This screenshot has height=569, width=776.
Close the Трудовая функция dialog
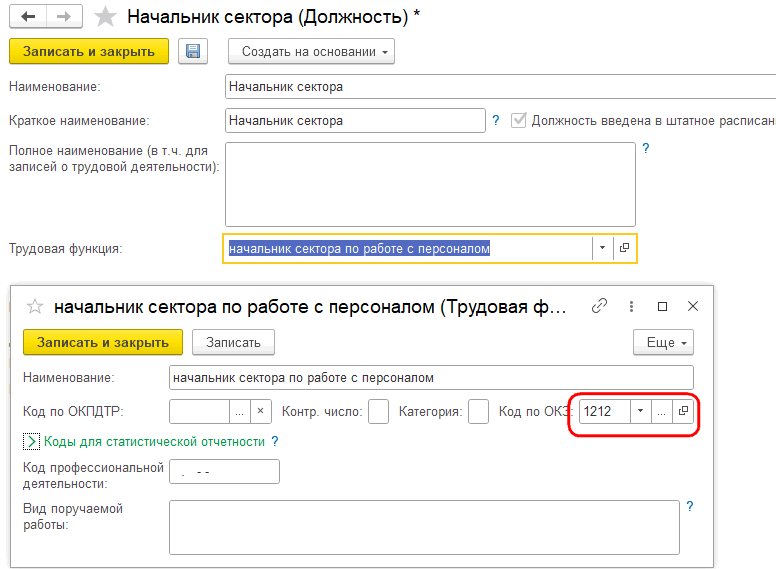(693, 306)
